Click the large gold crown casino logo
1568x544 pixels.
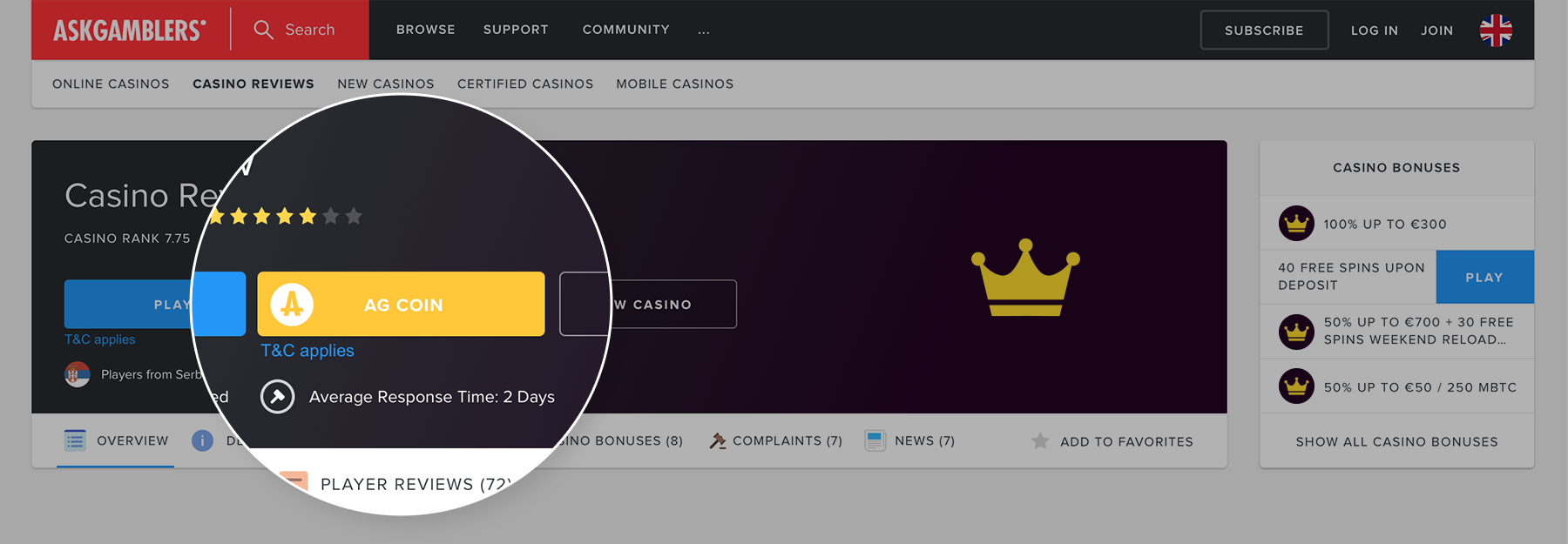pos(1025,278)
